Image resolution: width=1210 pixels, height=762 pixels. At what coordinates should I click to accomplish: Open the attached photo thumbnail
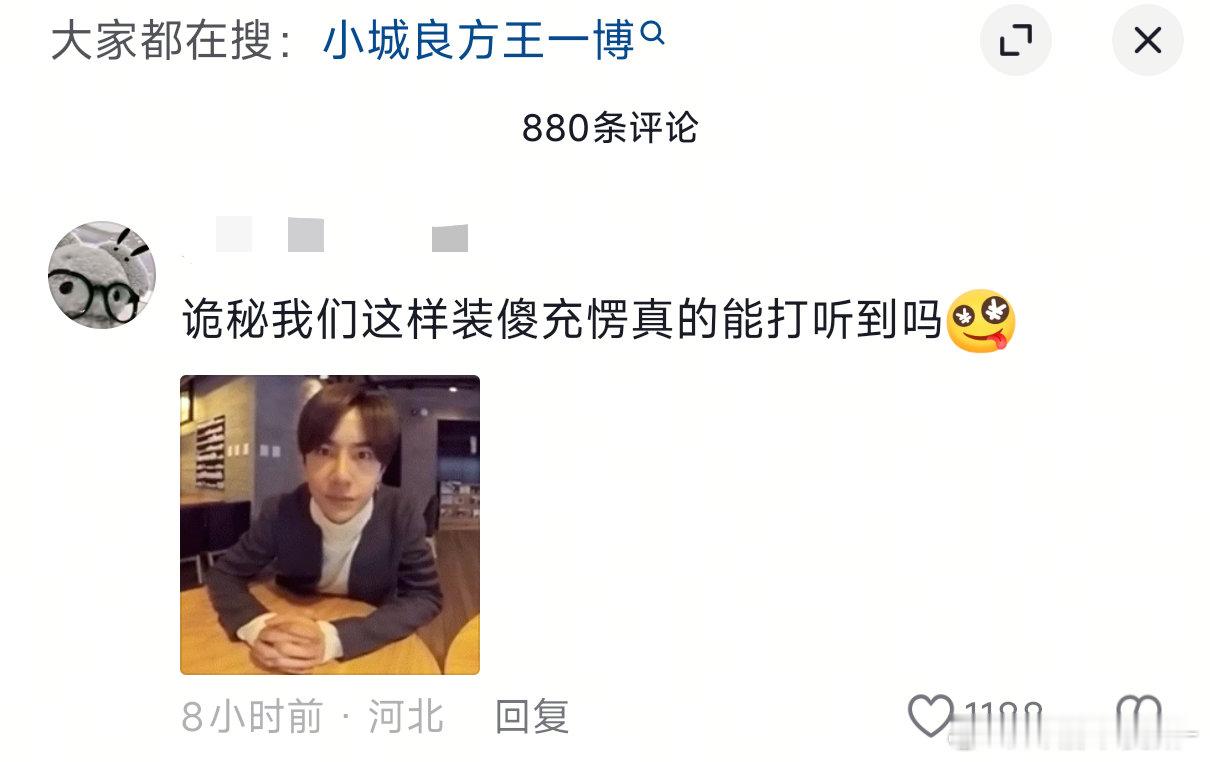(x=330, y=525)
